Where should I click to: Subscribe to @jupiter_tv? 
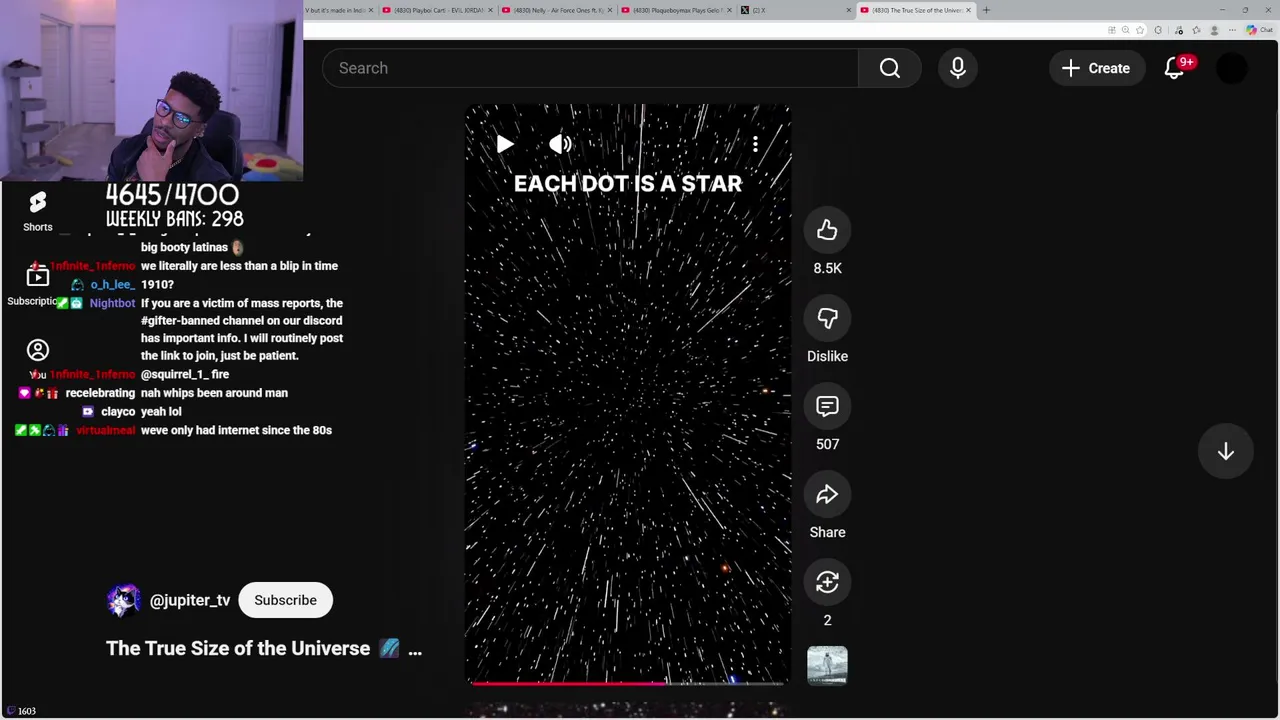(x=285, y=600)
